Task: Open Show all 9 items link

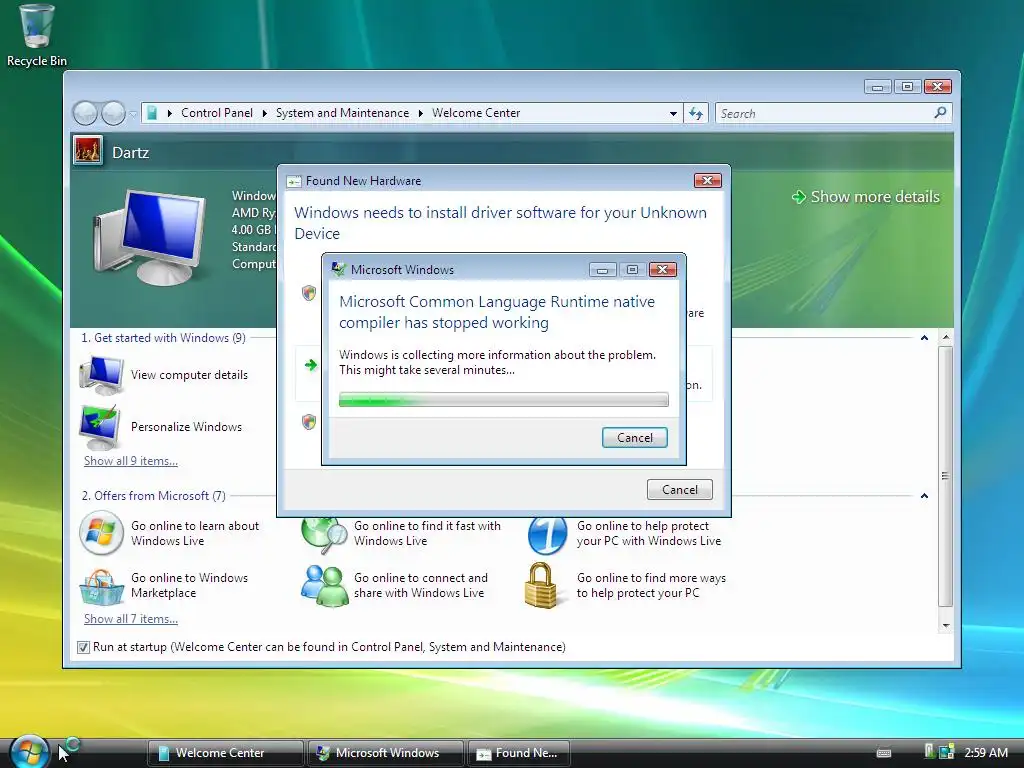Action: [x=131, y=461]
